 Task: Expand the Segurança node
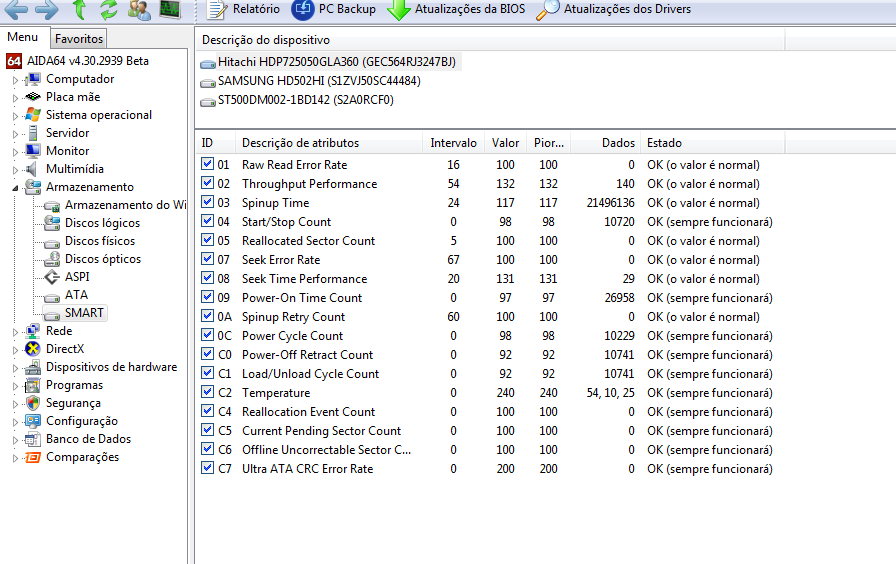pos(15,404)
